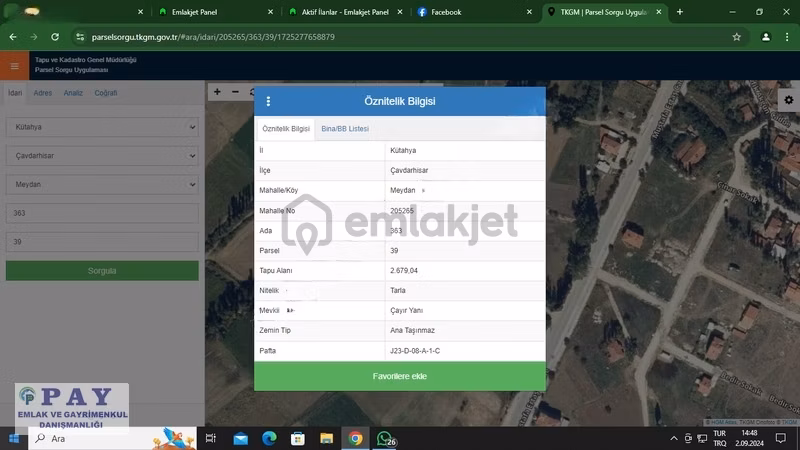Image resolution: width=800 pixels, height=450 pixels.
Task: Open the Windows Start menu
Action: tap(14, 438)
